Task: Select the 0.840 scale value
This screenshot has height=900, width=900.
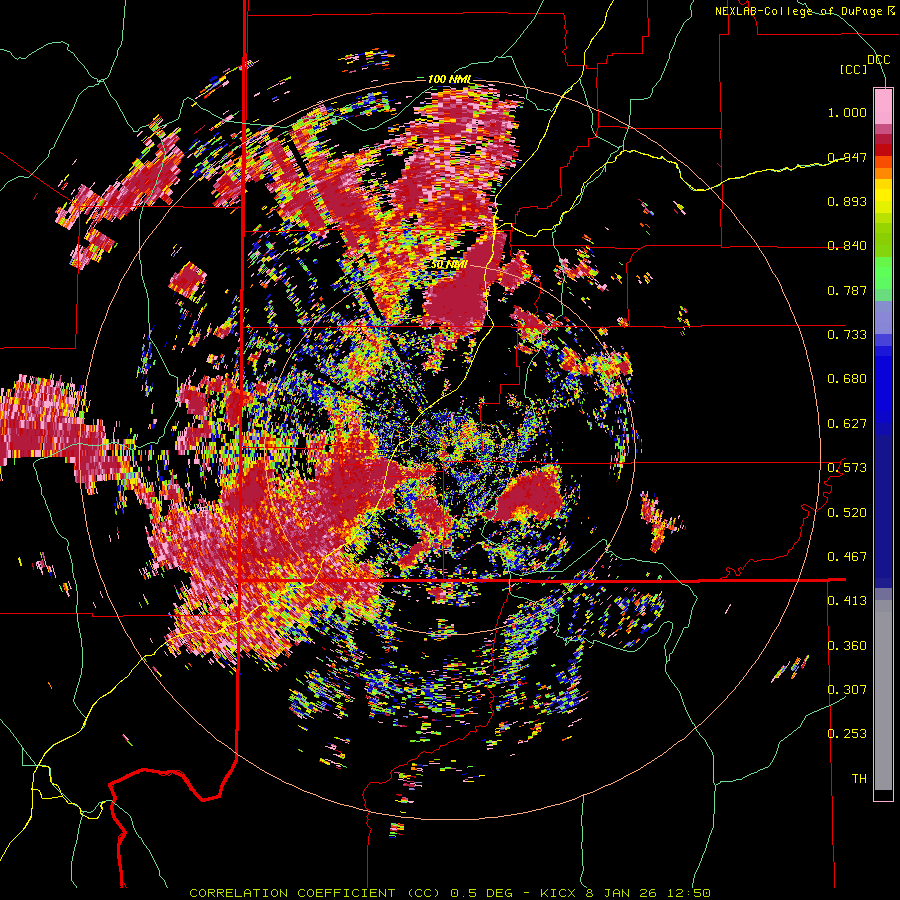Action: click(847, 246)
